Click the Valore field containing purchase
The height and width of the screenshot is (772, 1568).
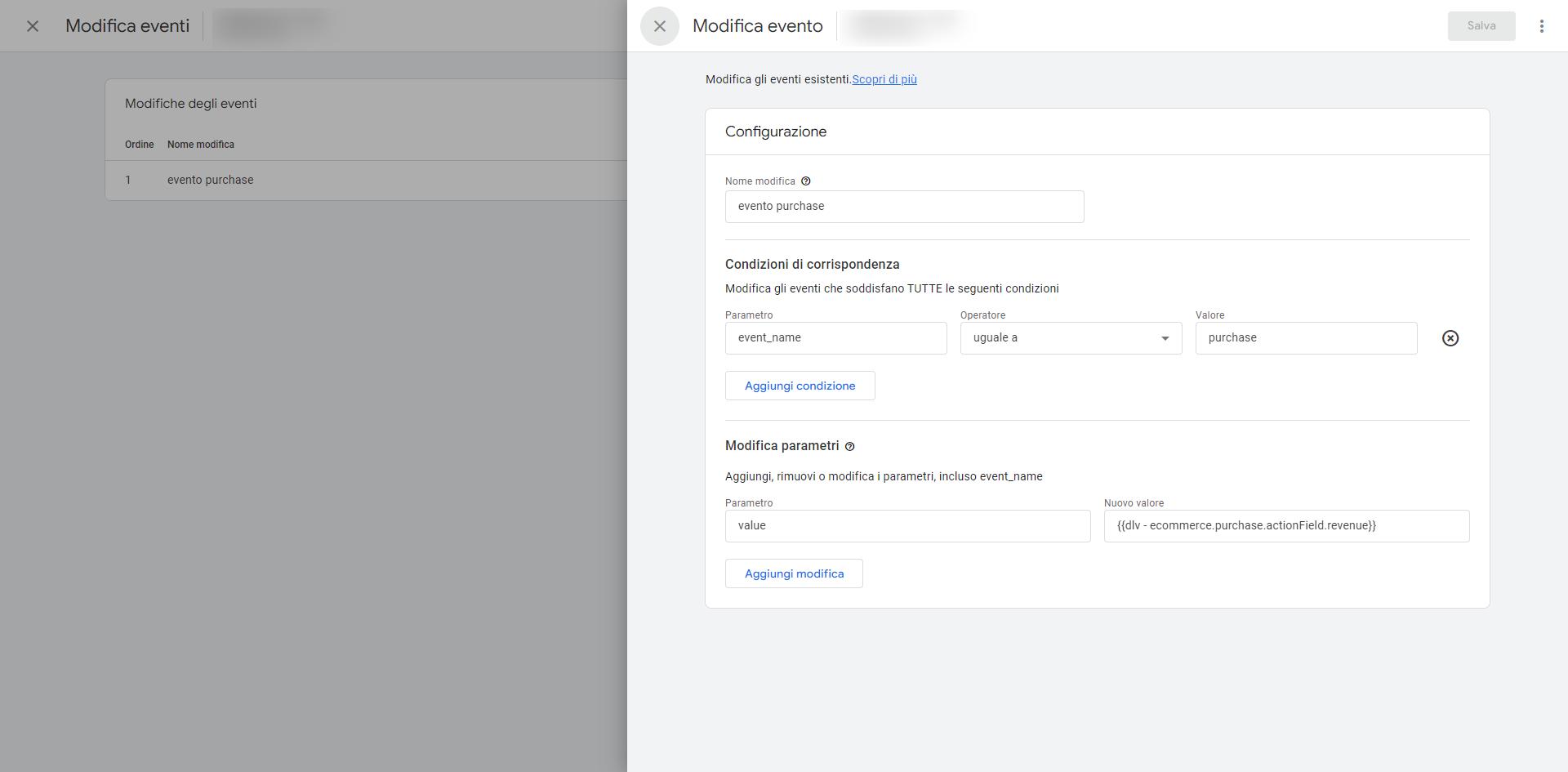1305,338
